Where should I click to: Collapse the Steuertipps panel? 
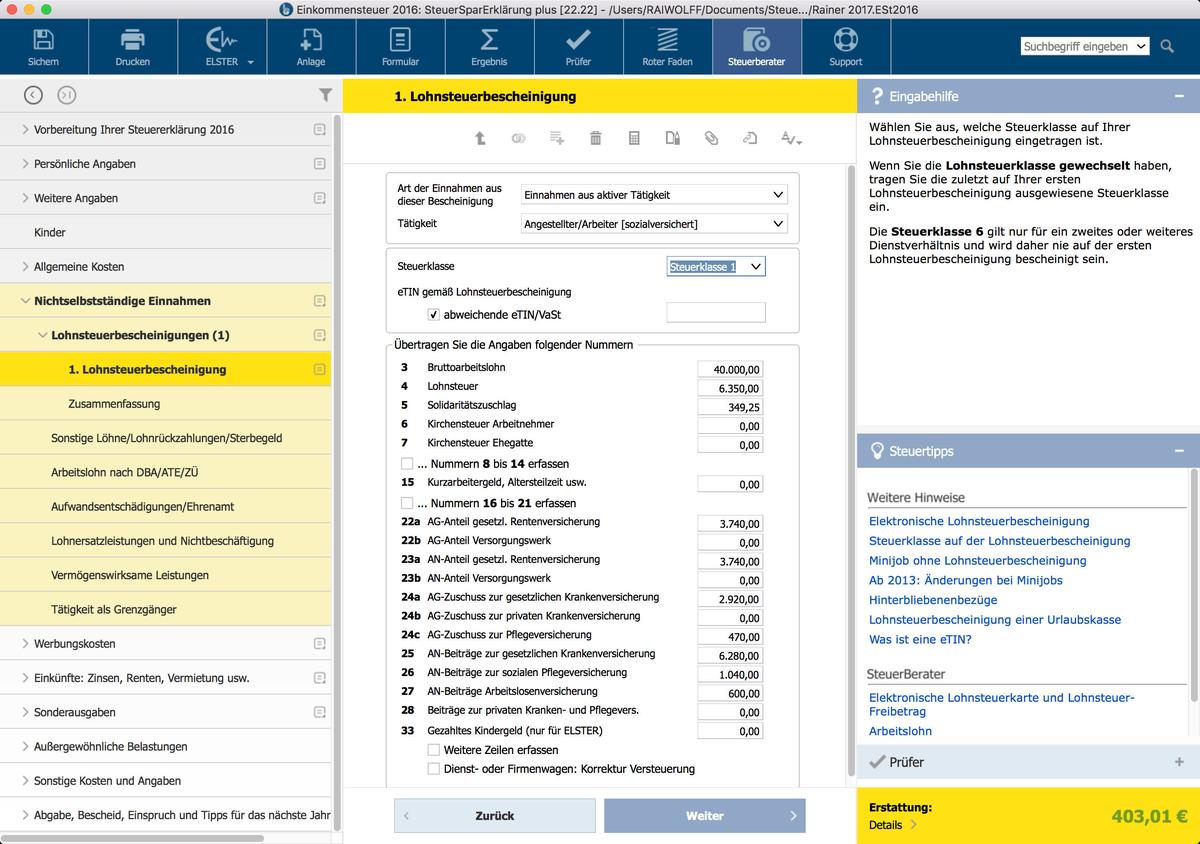click(x=1180, y=451)
